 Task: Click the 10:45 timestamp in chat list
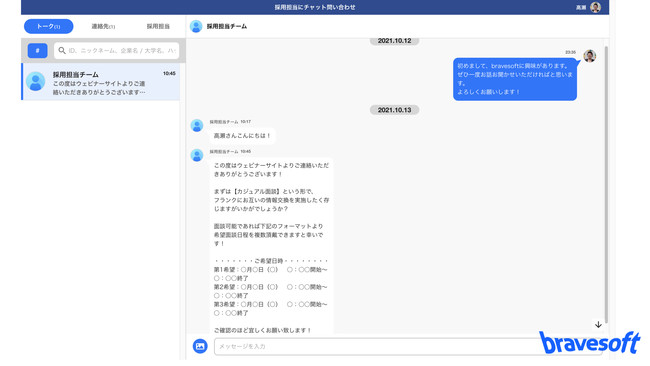(x=169, y=73)
